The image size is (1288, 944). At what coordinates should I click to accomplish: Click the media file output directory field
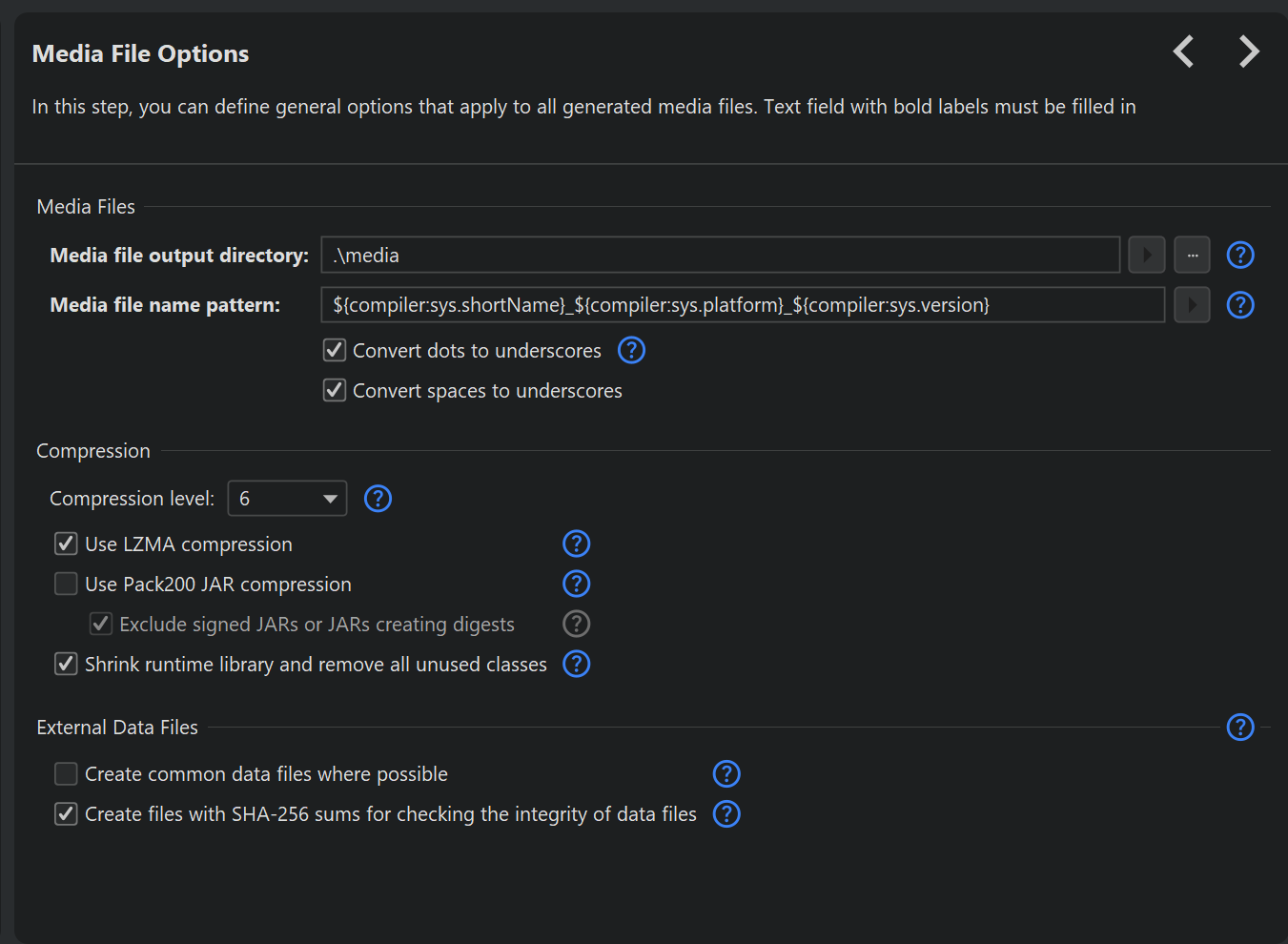pyautogui.click(x=720, y=256)
